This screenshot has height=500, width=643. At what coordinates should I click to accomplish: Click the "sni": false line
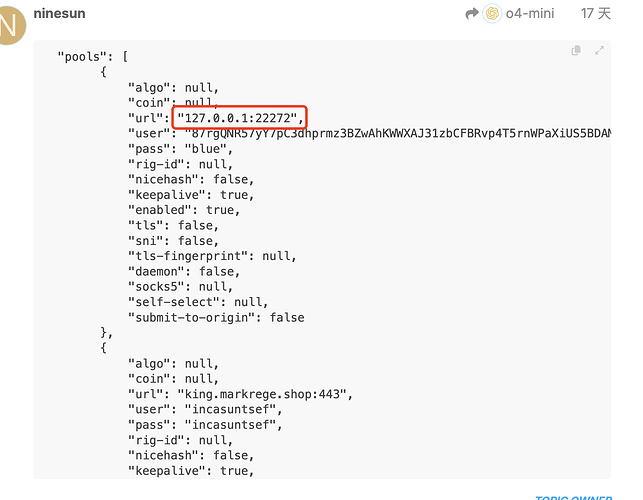click(173, 241)
